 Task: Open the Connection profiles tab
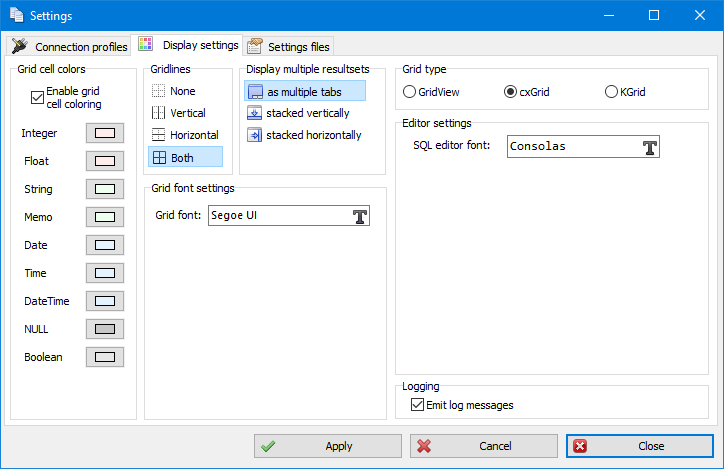pos(70,46)
